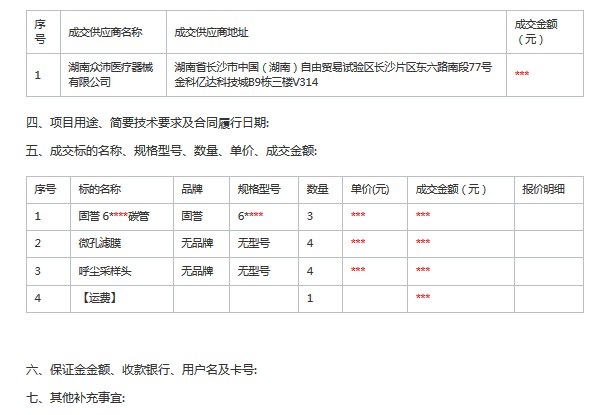Click the red *** supplier deal amount
Viewport: 599px width, 415px height.
[522, 73]
